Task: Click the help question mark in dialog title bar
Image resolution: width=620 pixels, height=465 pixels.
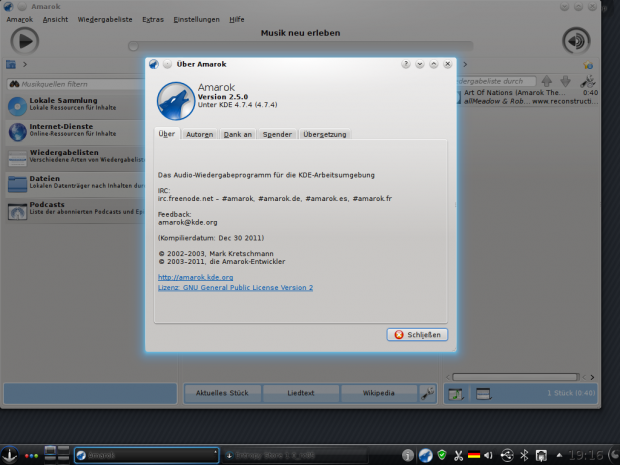Action: [406, 64]
